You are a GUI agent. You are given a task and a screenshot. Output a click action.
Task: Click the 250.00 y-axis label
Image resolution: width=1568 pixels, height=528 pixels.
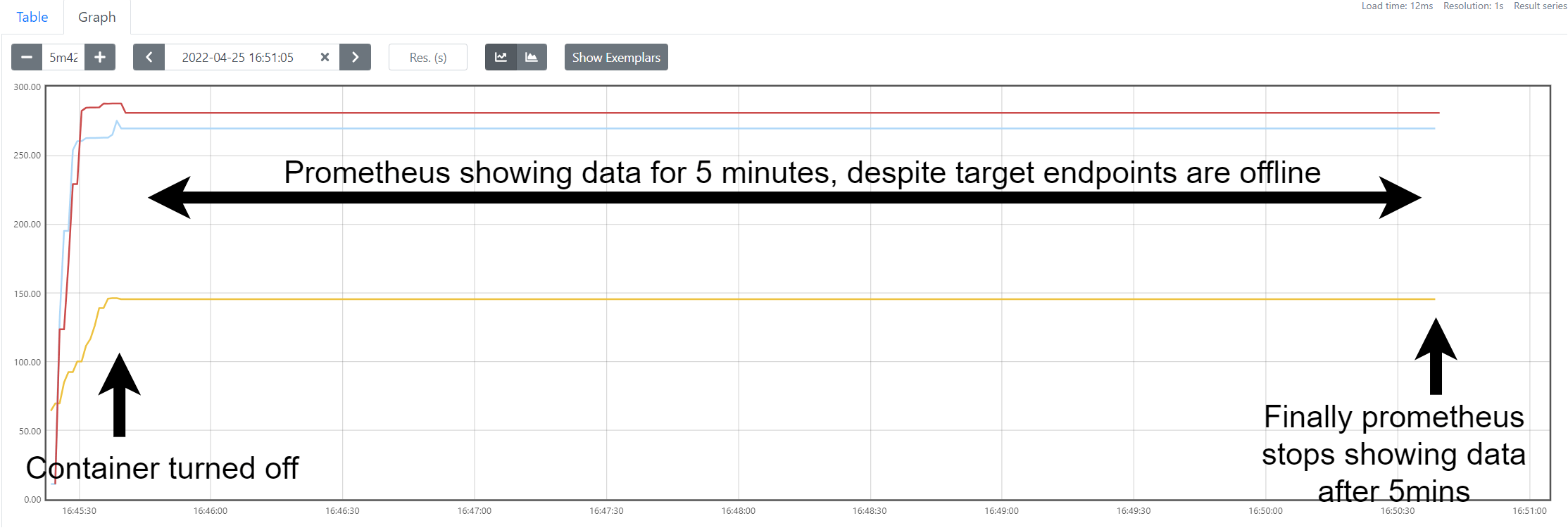27,156
